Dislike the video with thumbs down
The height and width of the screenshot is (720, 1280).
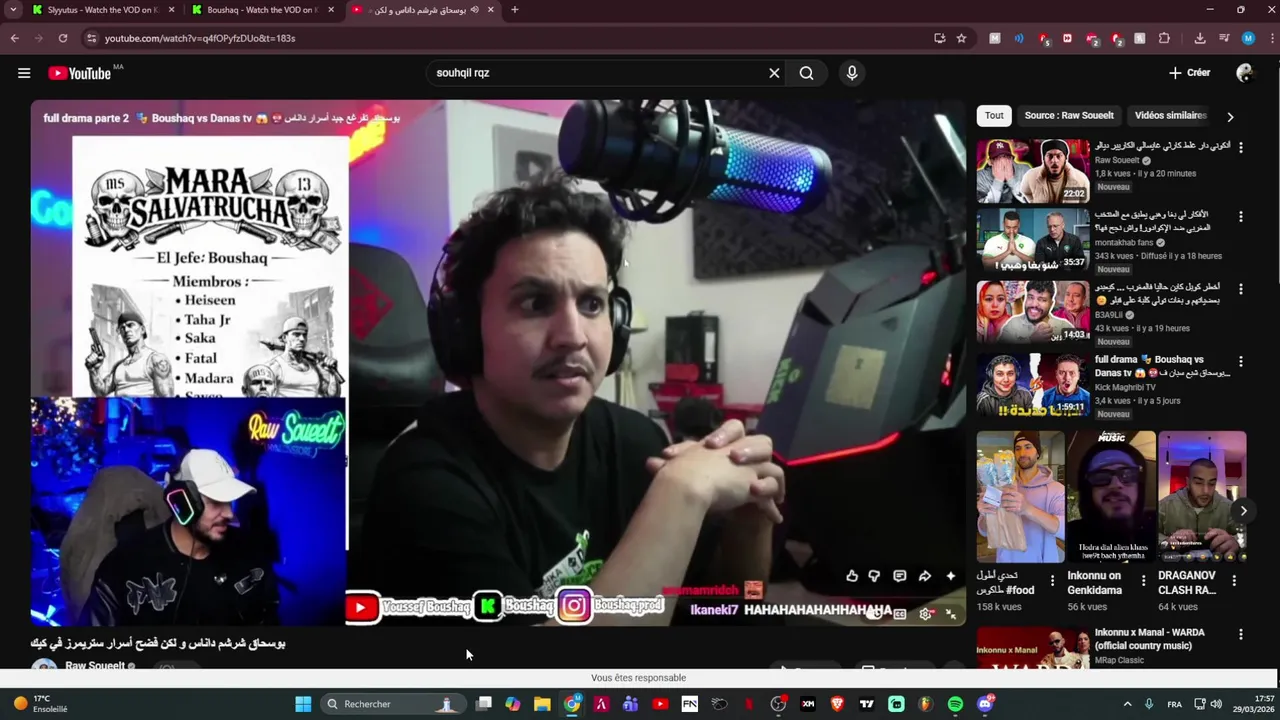point(875,576)
